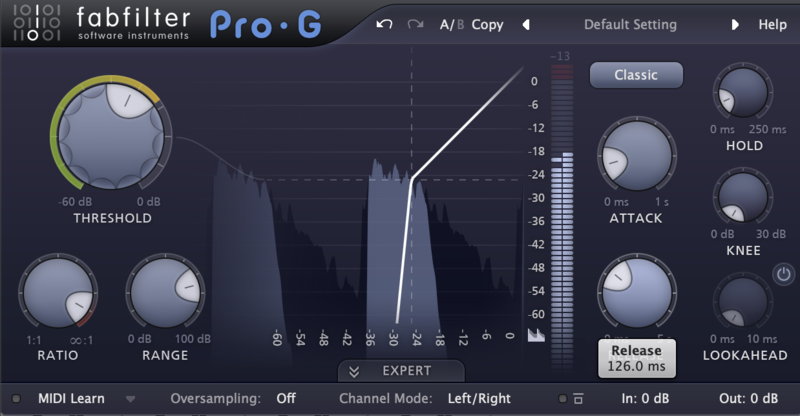This screenshot has width=800, height=416.
Task: Click the output options icon beside In level
Action: click(578, 399)
